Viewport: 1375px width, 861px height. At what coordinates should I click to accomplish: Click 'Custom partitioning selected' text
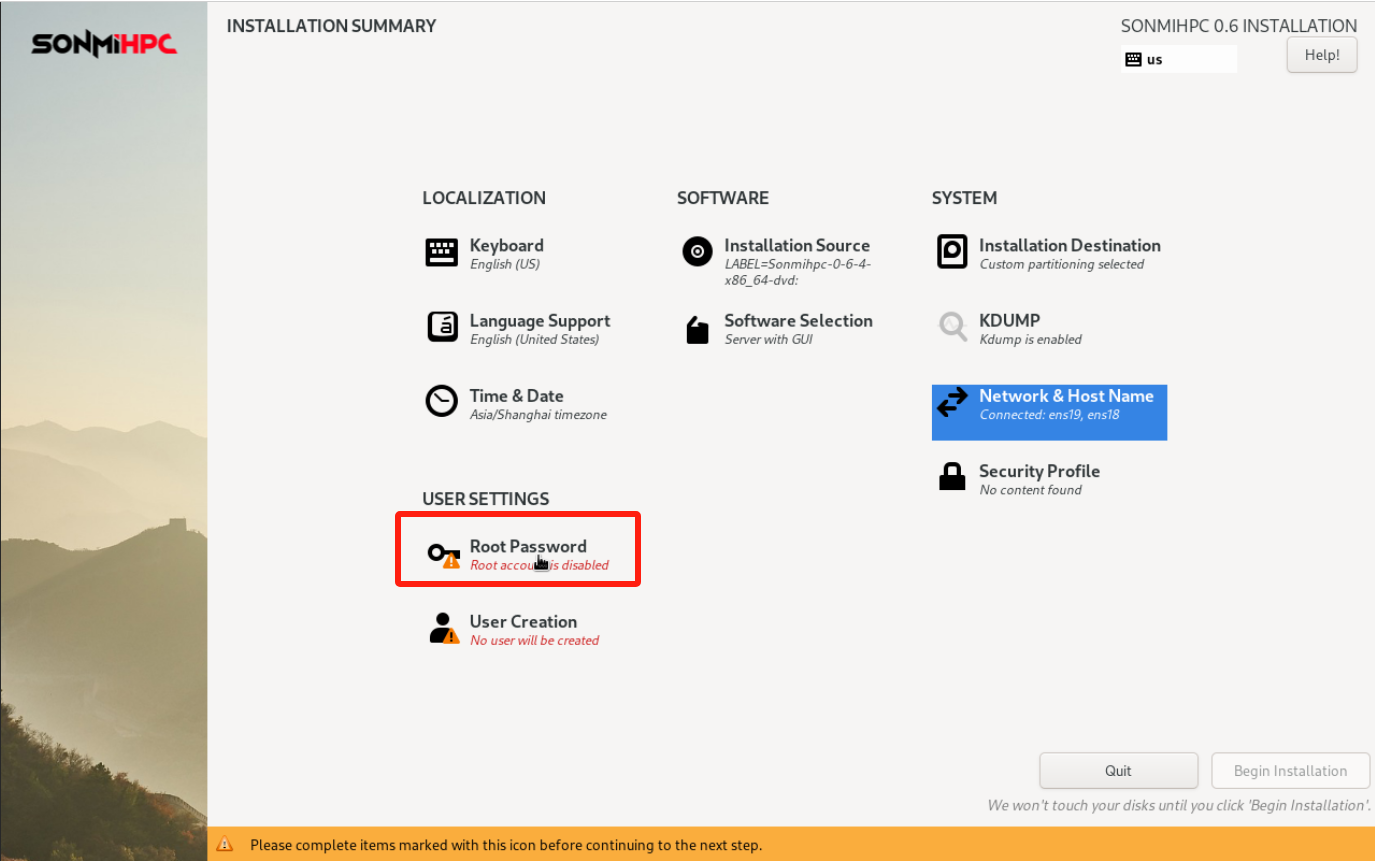coord(1061,265)
